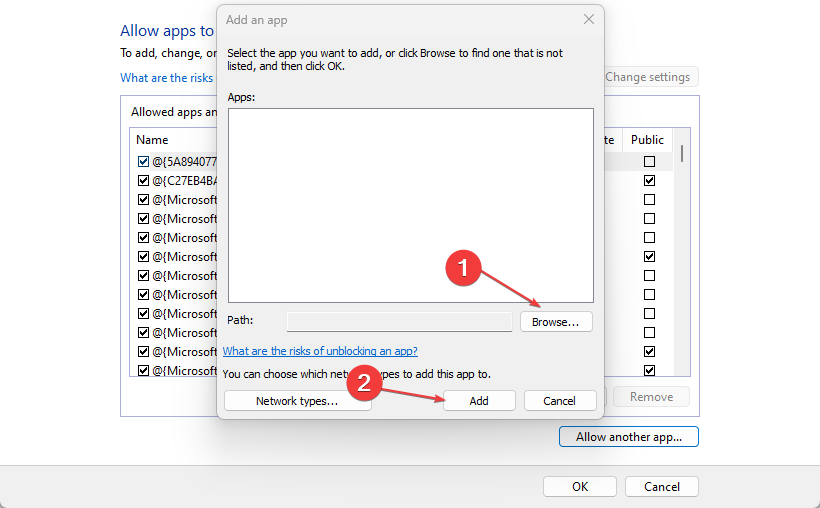Click into the Path text field
820x508 pixels.
400,322
